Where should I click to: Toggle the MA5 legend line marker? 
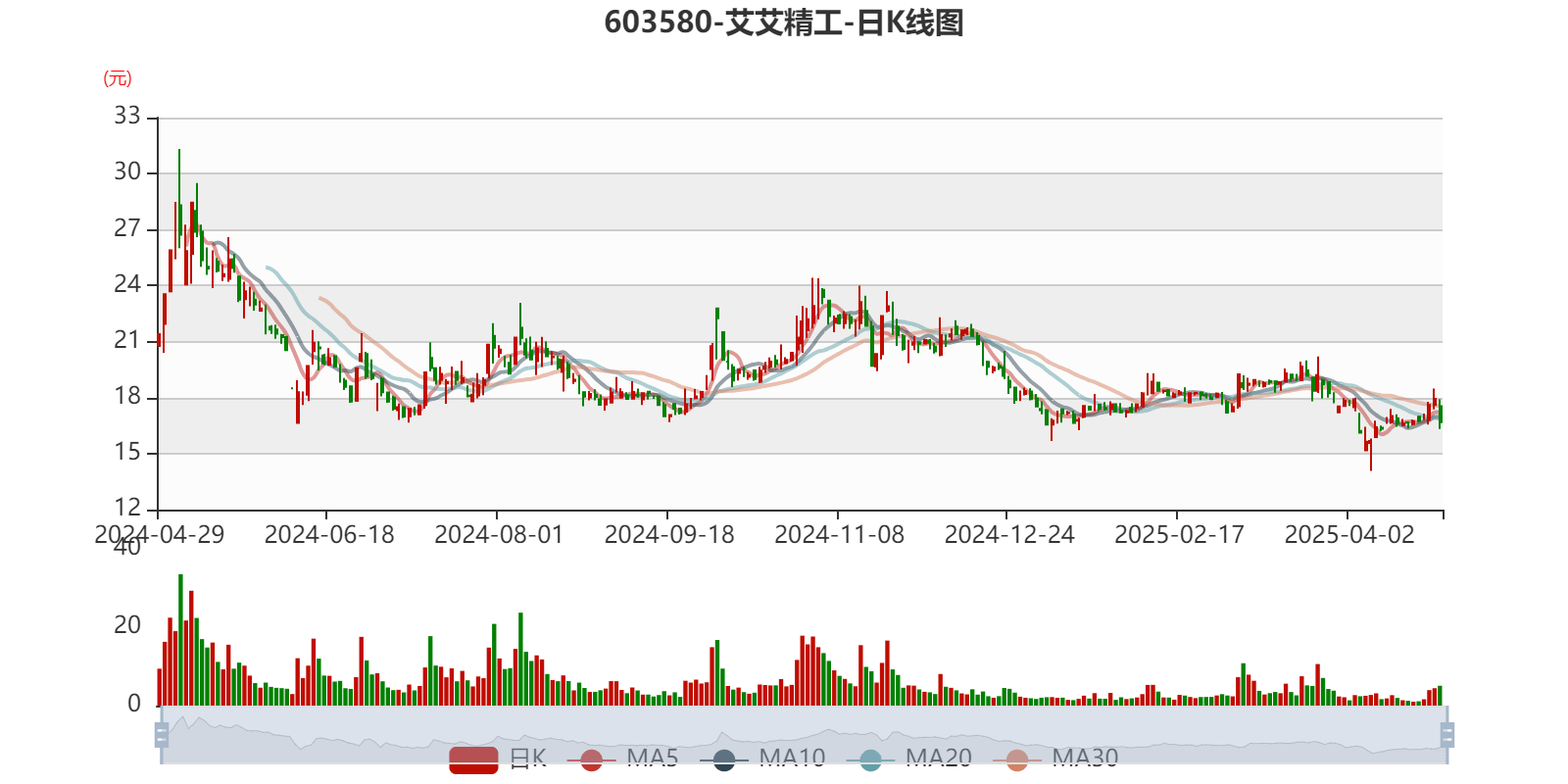click(x=591, y=759)
